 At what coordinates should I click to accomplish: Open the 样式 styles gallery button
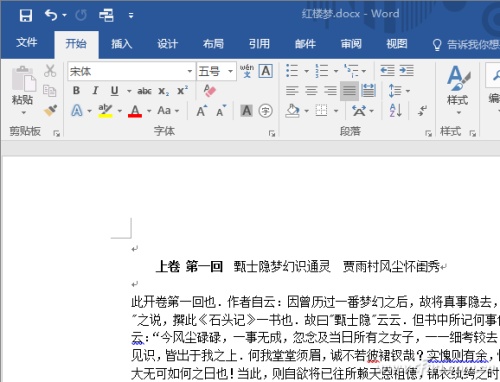tap(458, 89)
